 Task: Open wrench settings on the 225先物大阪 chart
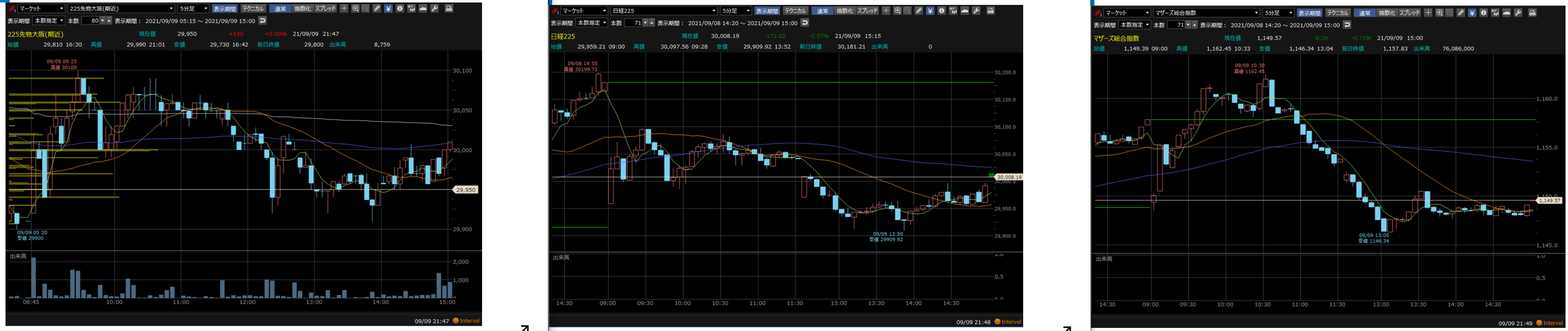point(435,9)
